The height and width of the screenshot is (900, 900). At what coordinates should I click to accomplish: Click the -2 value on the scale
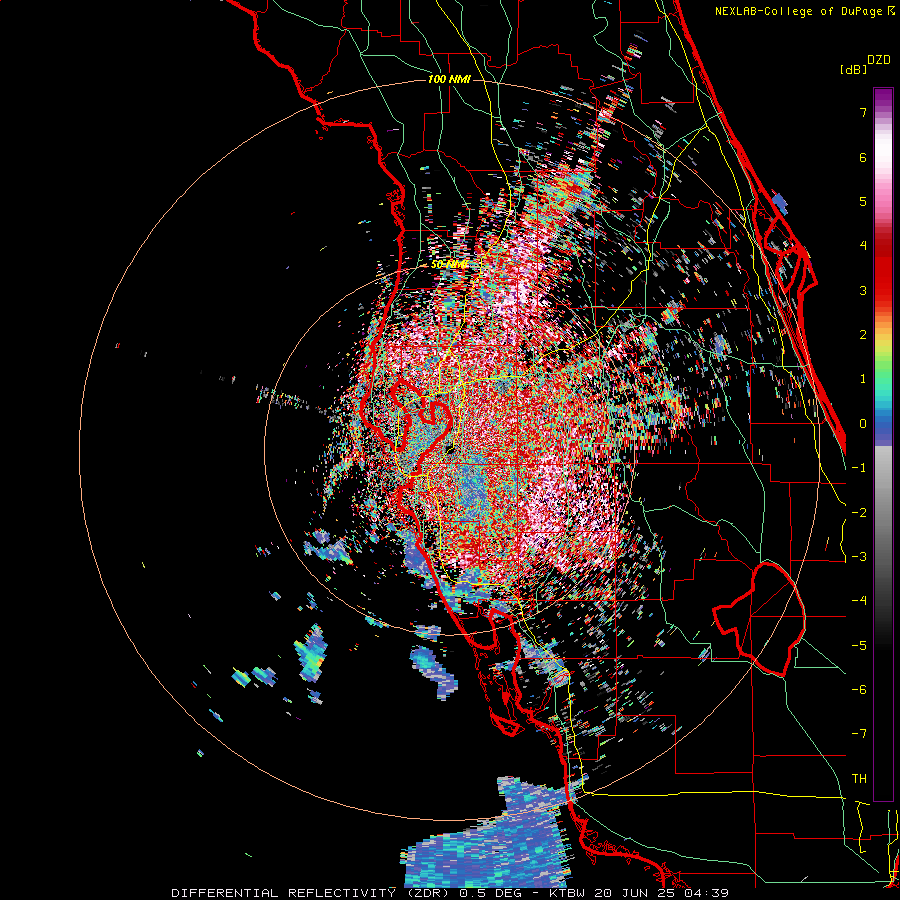pyautogui.click(x=859, y=512)
